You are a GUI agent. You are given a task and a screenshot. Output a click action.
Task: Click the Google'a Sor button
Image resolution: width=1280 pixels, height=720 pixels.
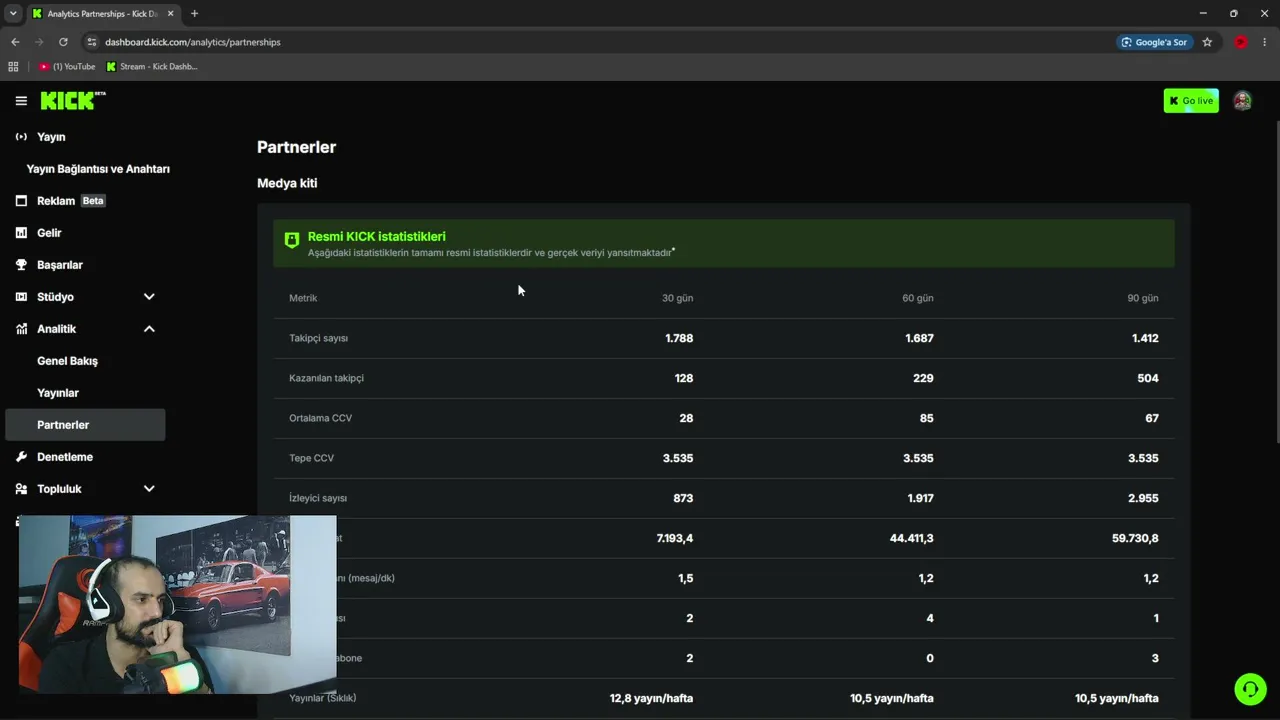tap(1154, 42)
